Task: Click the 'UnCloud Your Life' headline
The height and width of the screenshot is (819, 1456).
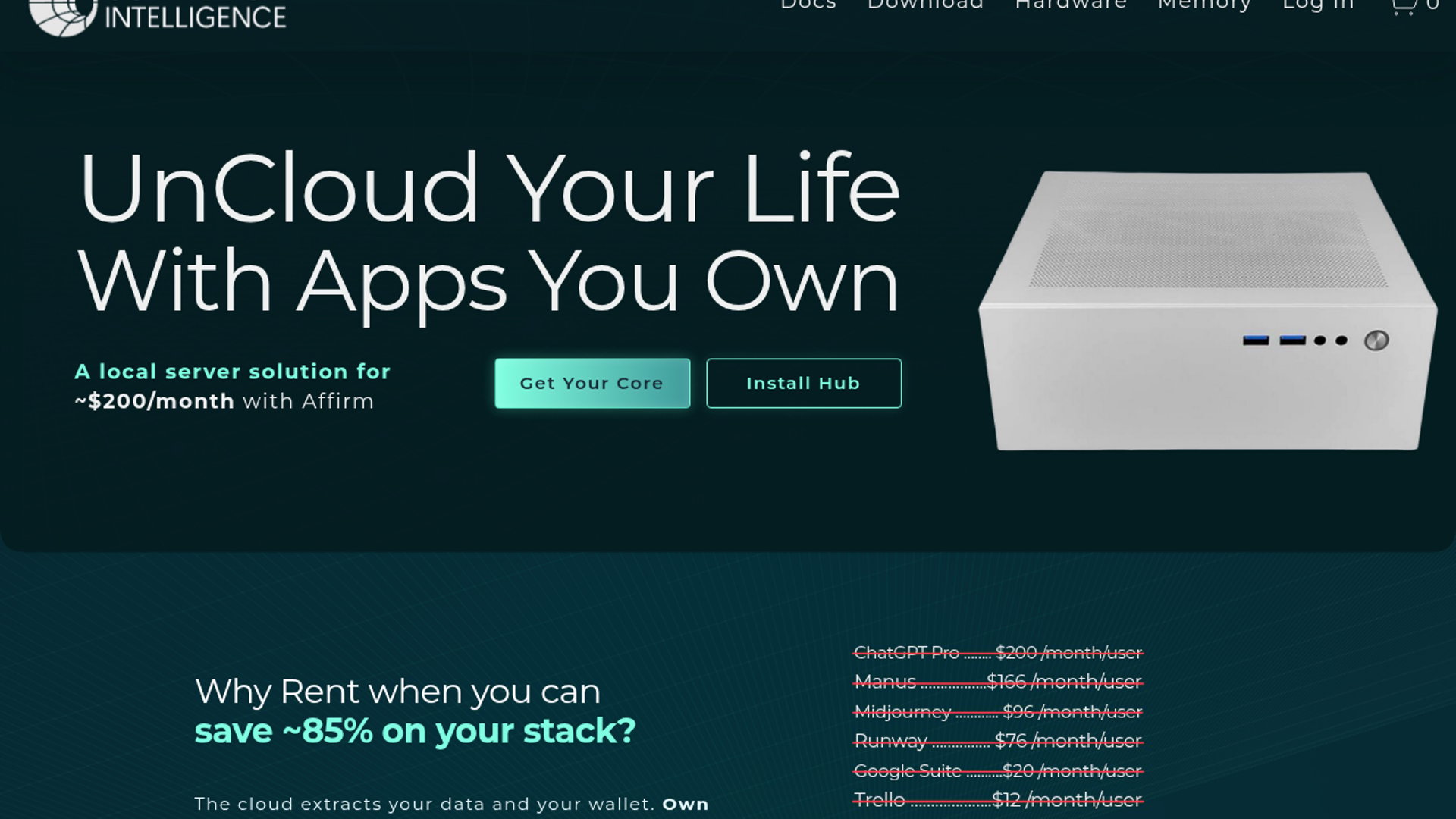Action: click(489, 188)
